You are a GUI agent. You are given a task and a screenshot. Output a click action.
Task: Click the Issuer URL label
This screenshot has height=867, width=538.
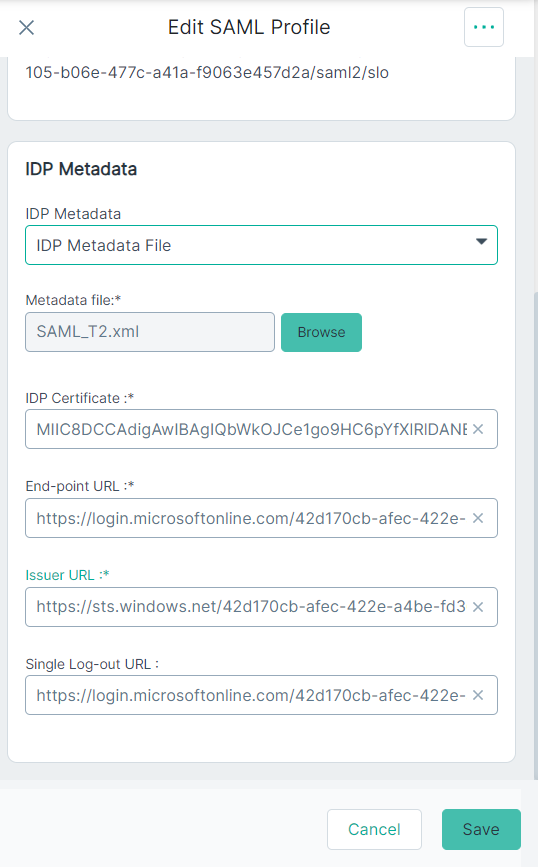coord(67,575)
